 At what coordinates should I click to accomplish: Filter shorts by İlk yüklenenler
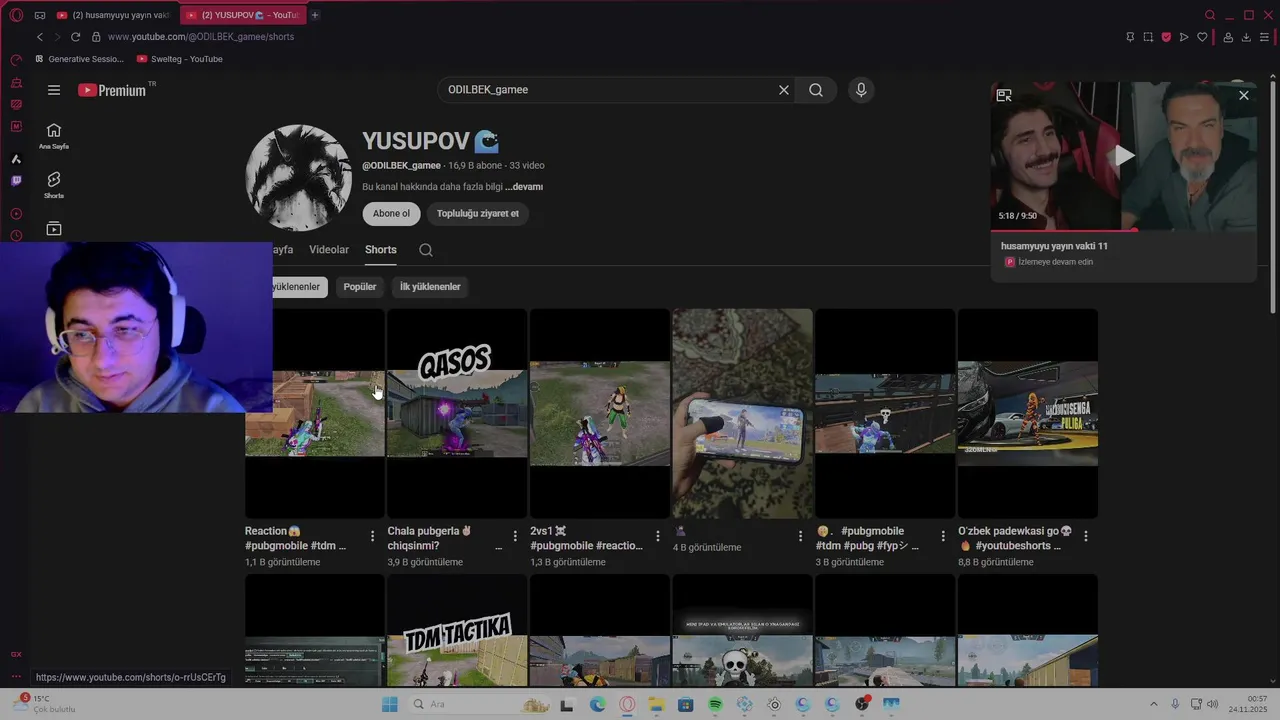(x=430, y=287)
